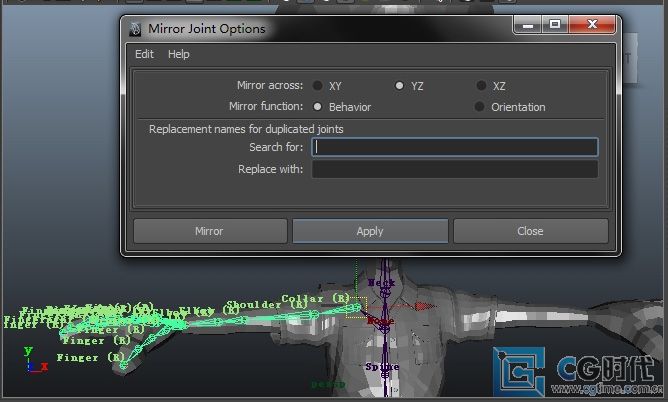Focus the Replace with text field
668x402 pixels.
pos(455,169)
